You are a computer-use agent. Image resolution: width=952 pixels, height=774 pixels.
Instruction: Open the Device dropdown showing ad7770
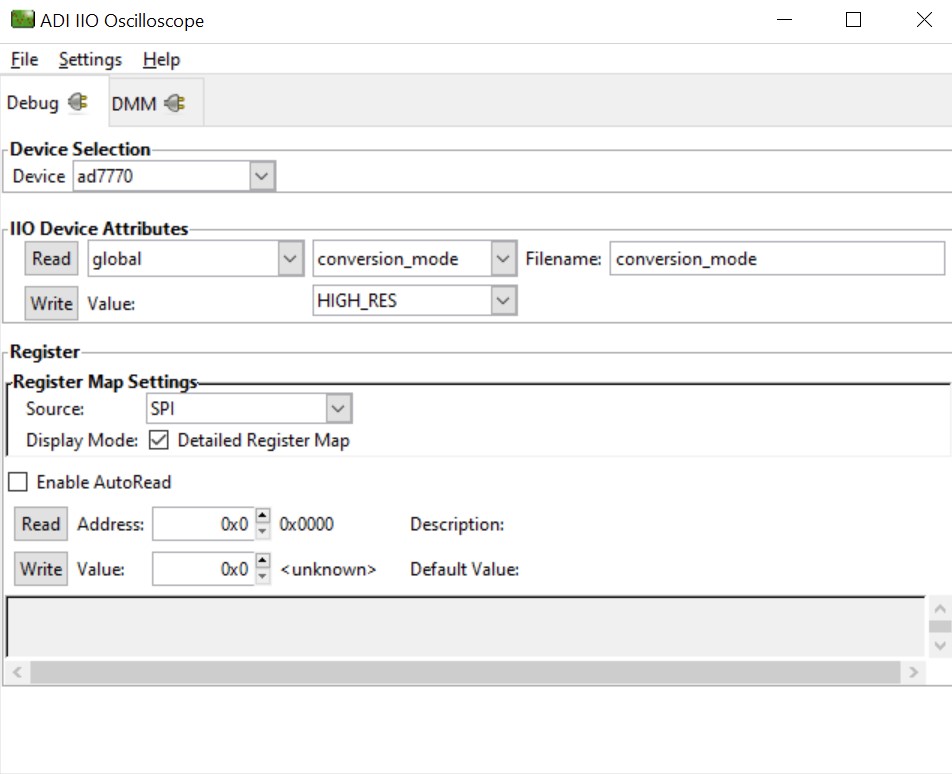click(261, 175)
